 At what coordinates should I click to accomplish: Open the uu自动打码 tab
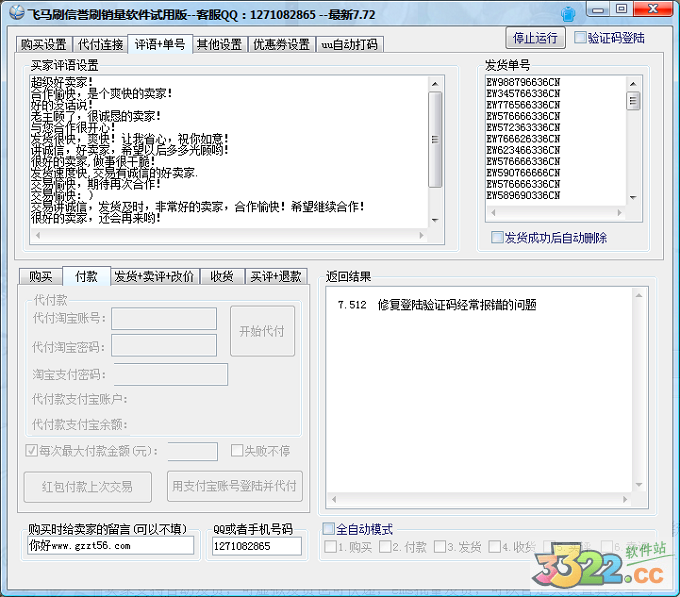click(350, 44)
